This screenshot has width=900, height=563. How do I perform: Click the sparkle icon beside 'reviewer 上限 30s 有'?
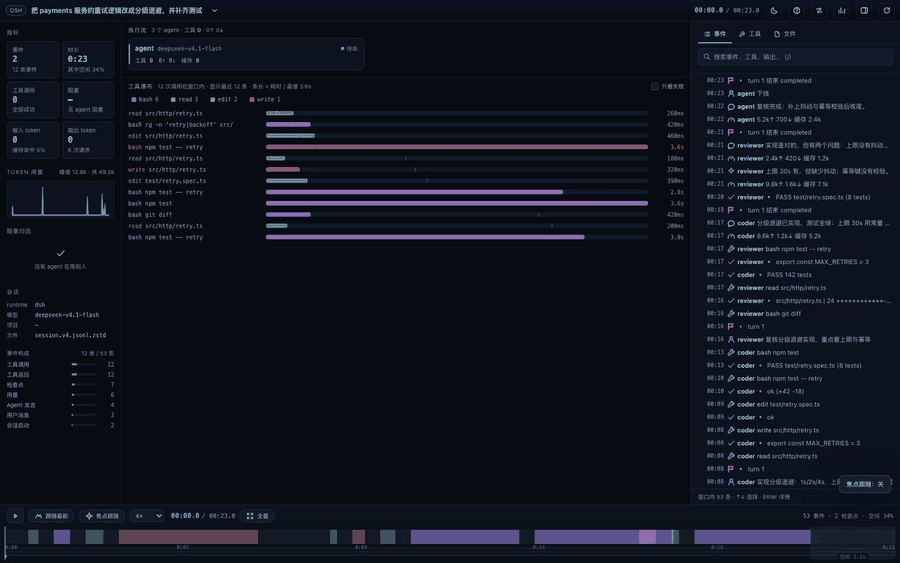pos(731,171)
